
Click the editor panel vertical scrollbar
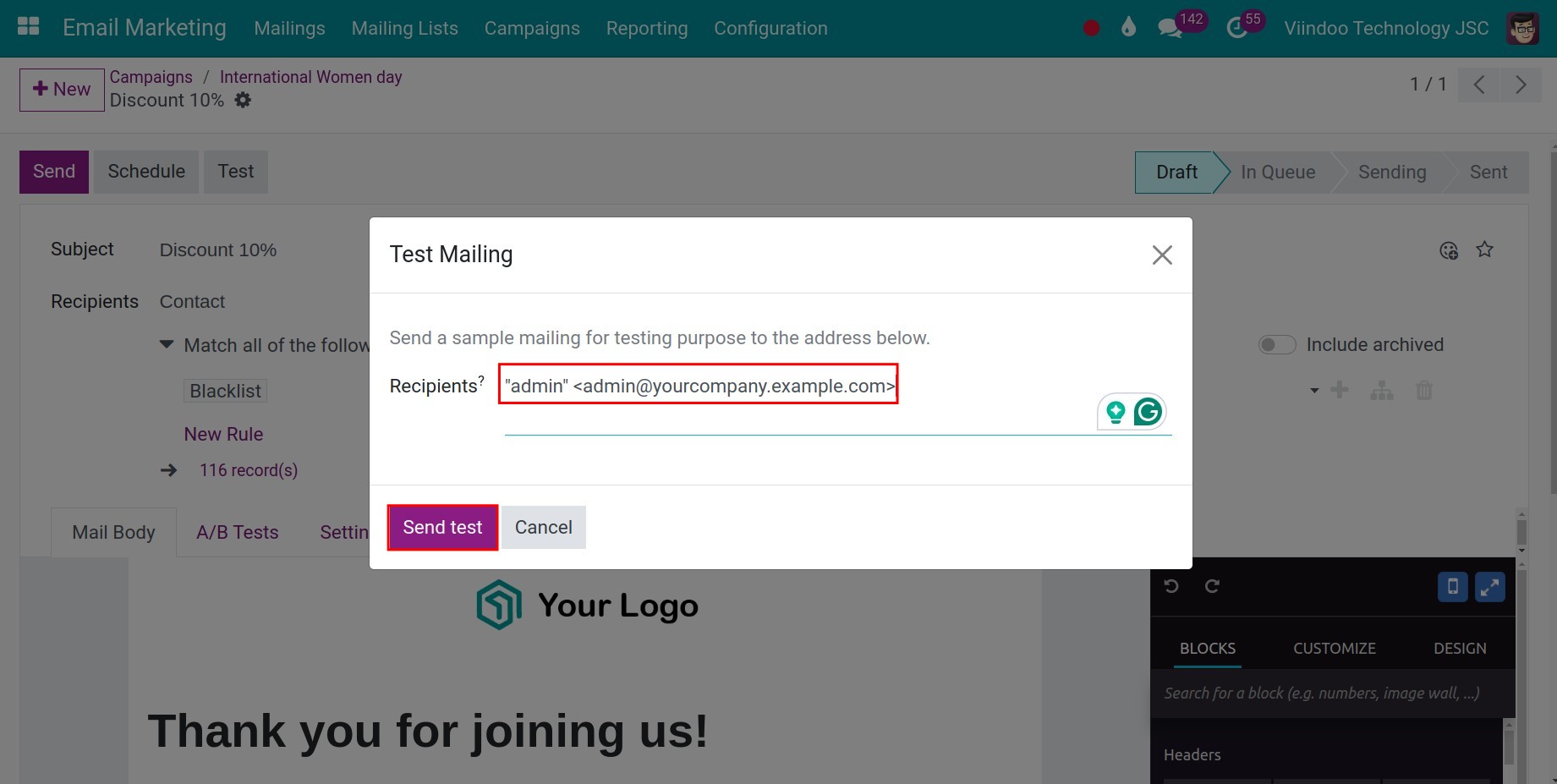(1510, 748)
